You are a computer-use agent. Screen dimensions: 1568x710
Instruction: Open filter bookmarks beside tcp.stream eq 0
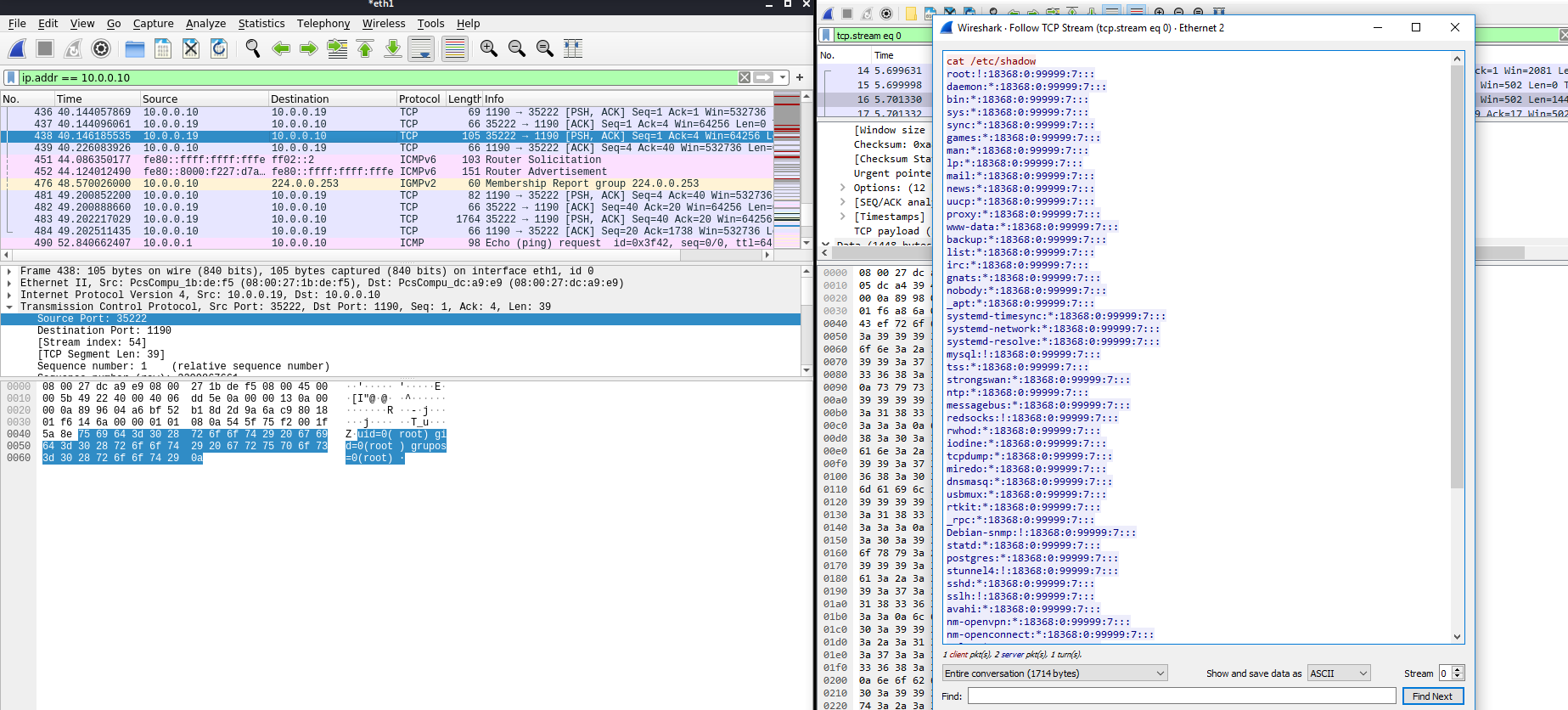[x=826, y=35]
